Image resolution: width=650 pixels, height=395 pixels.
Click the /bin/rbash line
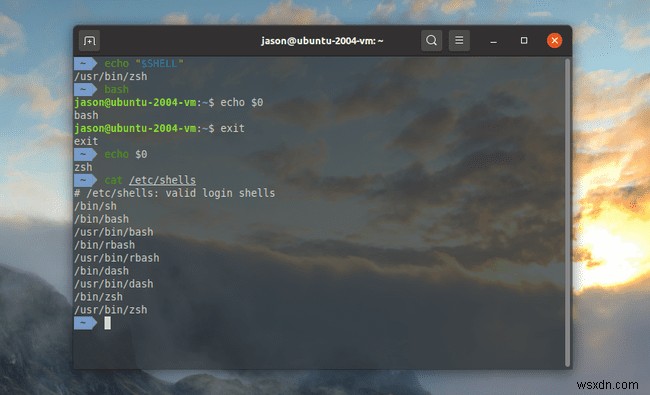pyautogui.click(x=104, y=245)
